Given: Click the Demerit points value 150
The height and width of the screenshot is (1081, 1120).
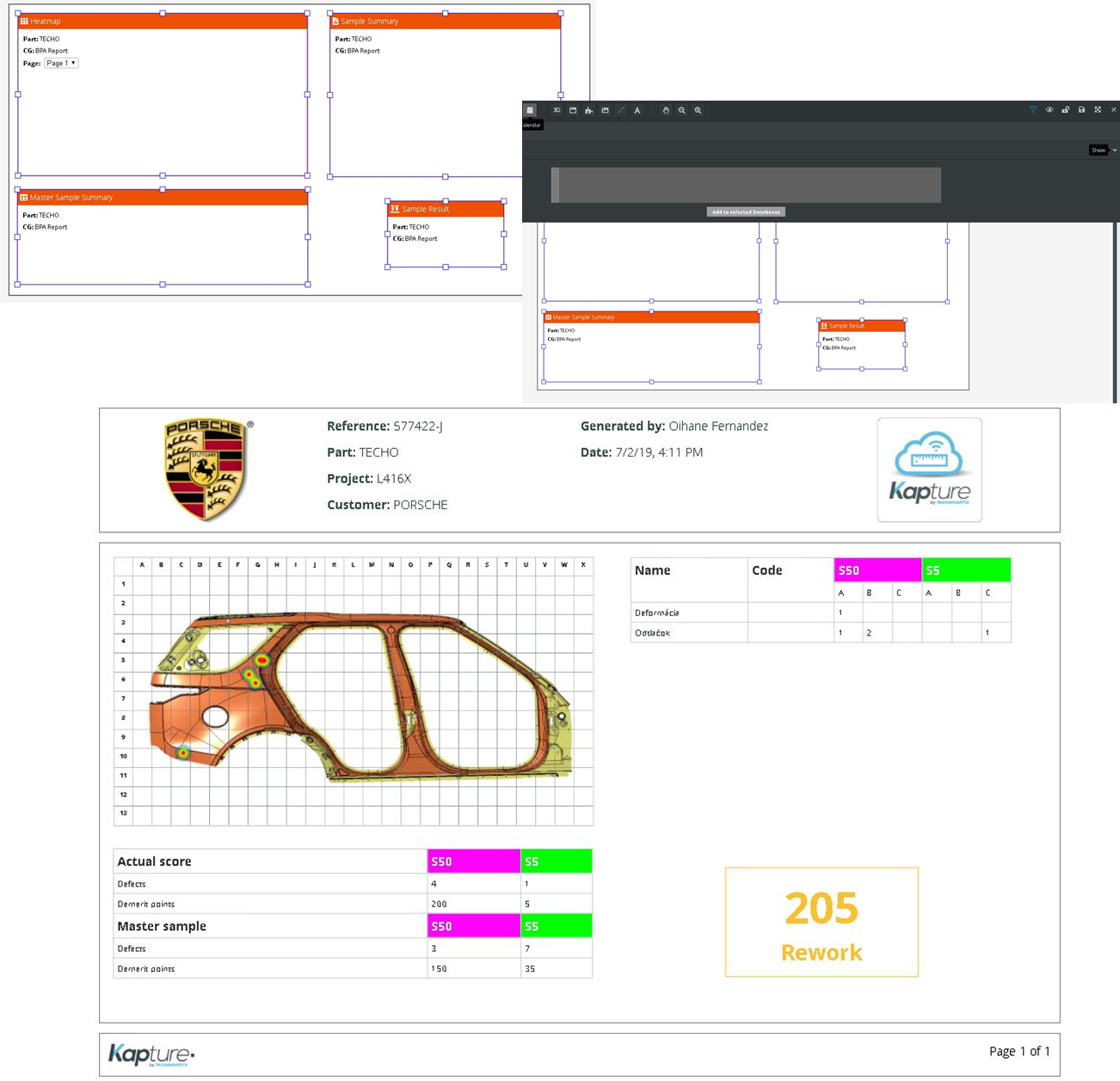Looking at the screenshot, I should [439, 968].
